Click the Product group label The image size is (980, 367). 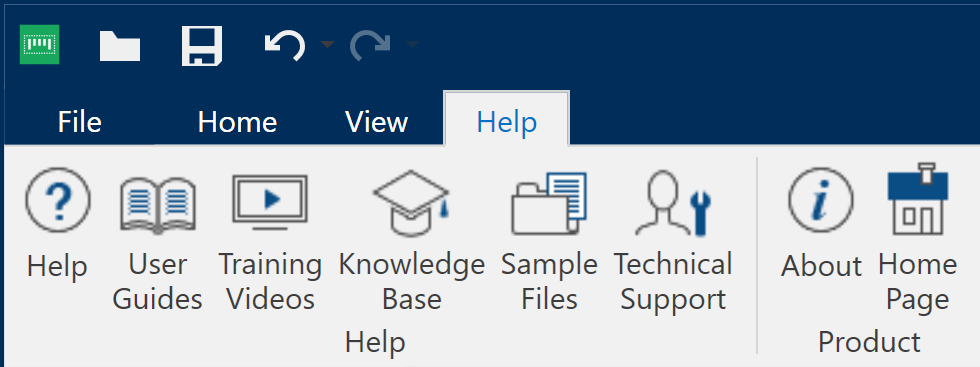tap(869, 342)
